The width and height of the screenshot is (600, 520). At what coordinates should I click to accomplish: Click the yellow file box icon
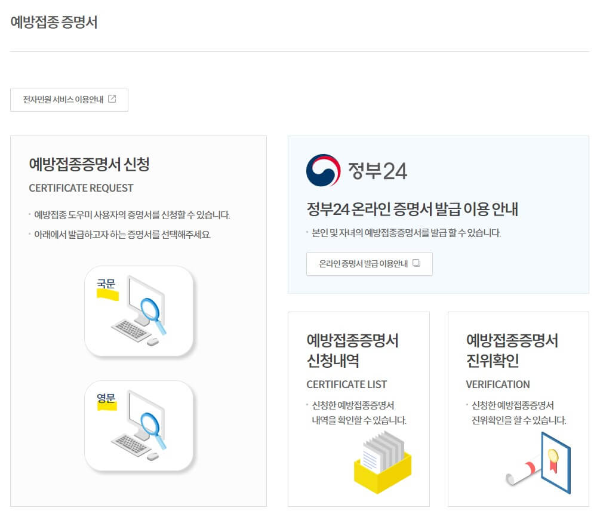pos(383,463)
